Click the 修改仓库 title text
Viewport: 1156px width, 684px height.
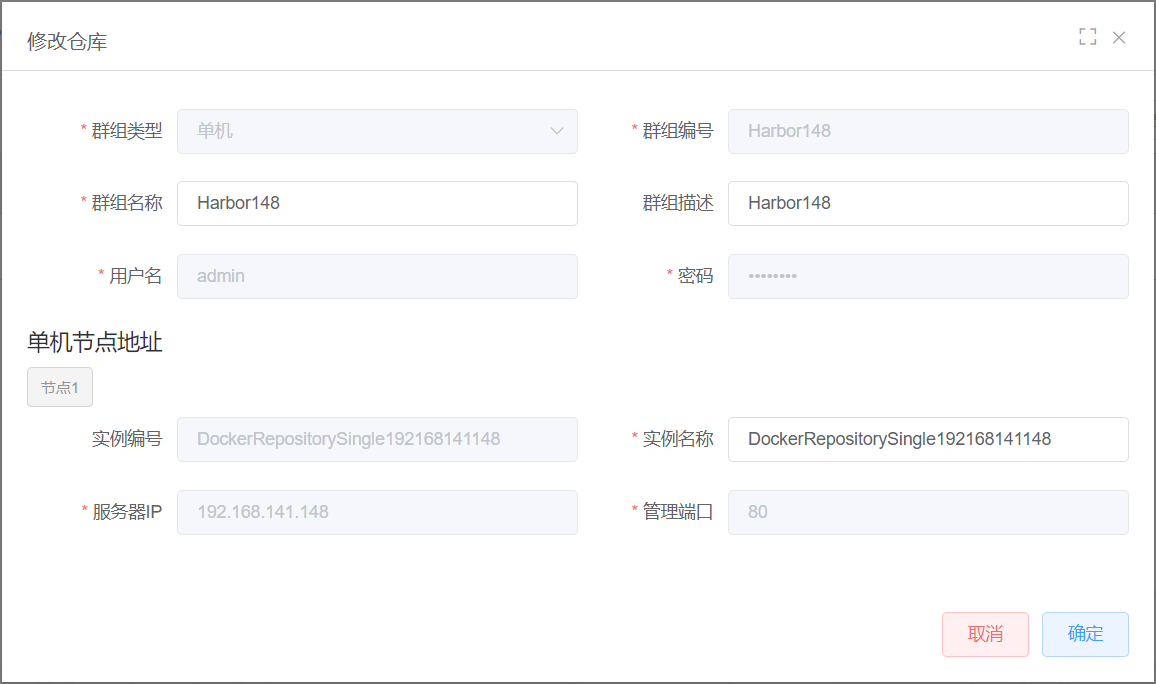tap(67, 41)
